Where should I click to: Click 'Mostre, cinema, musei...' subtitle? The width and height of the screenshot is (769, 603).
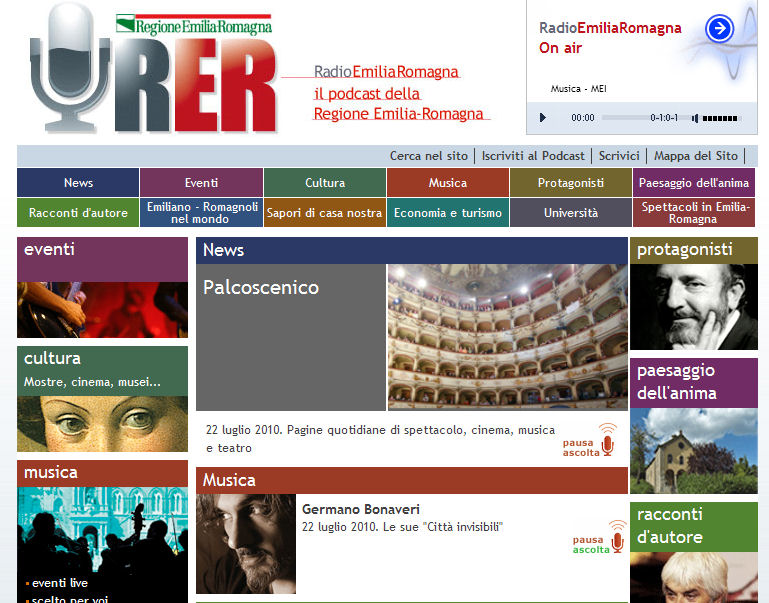92,382
